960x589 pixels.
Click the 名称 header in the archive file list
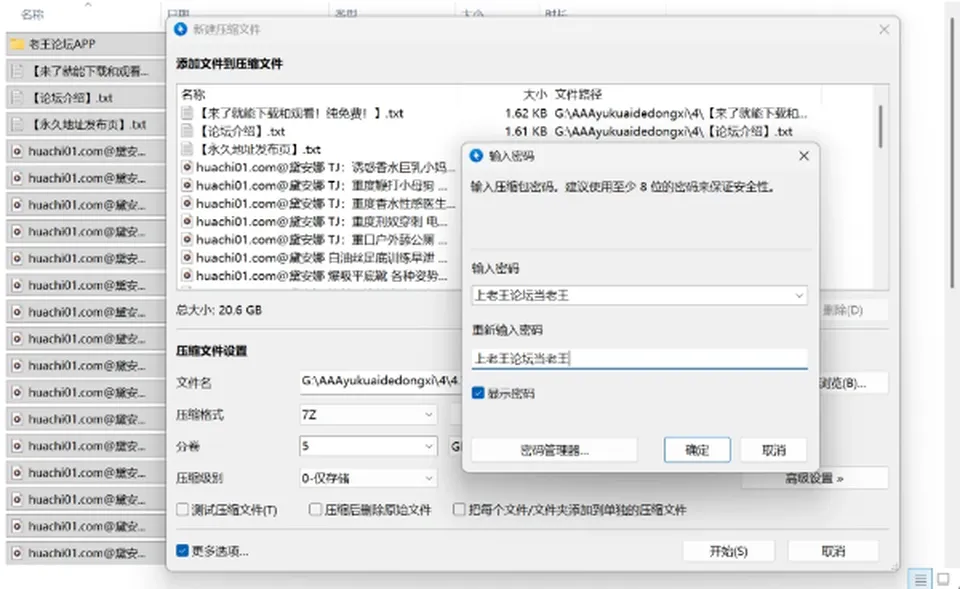pos(193,94)
